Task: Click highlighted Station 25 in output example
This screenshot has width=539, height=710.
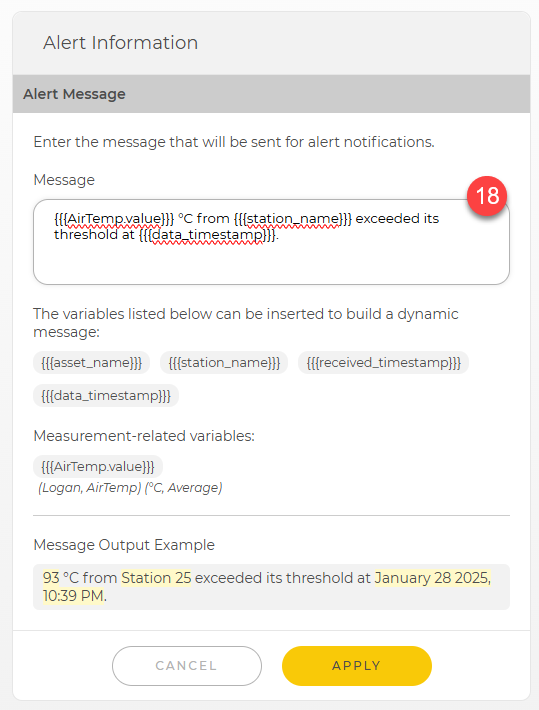Action: click(156, 578)
